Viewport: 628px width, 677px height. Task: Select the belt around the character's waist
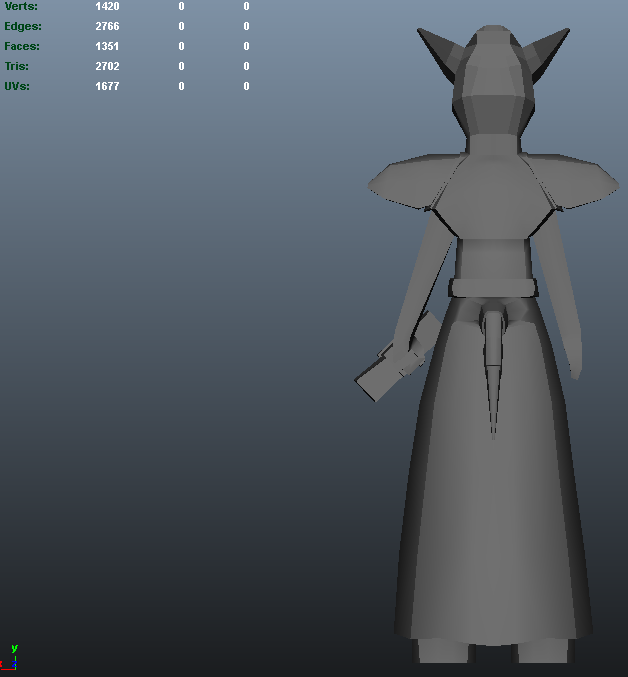coord(493,288)
